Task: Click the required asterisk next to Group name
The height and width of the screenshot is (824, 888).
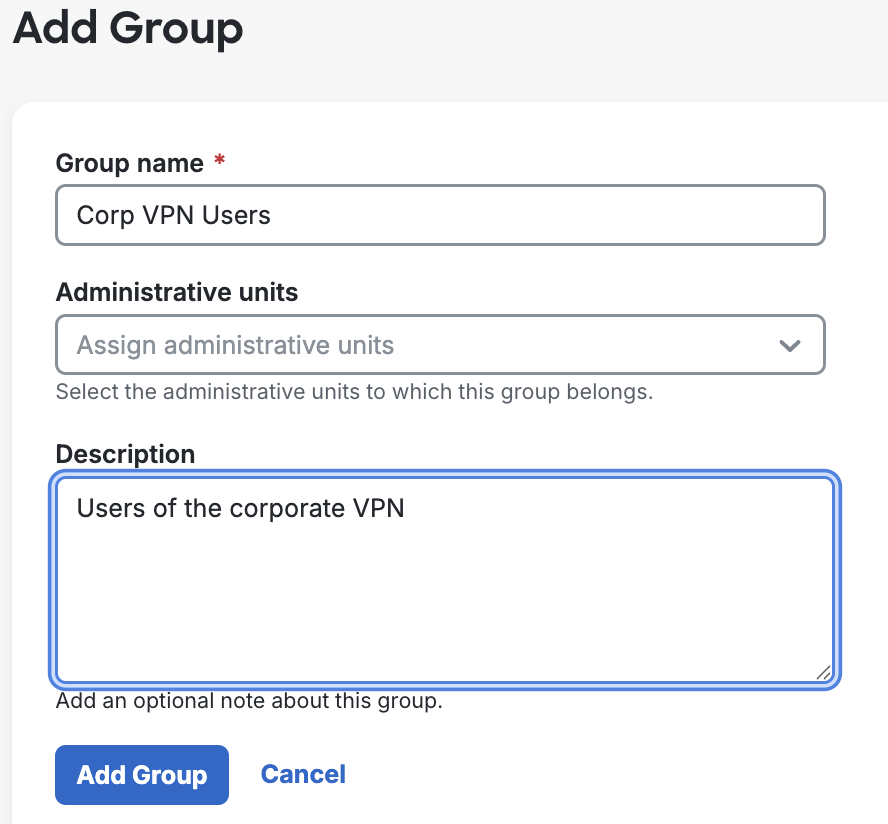Action: [x=219, y=161]
